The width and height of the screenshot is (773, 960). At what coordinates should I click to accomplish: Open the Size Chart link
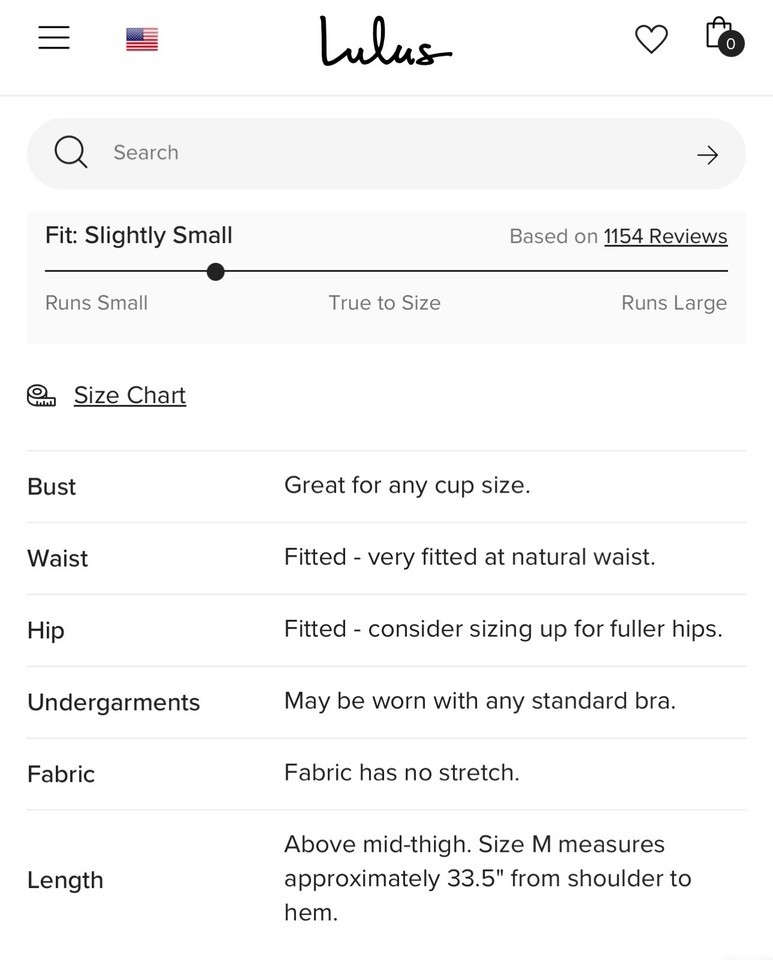(x=130, y=396)
